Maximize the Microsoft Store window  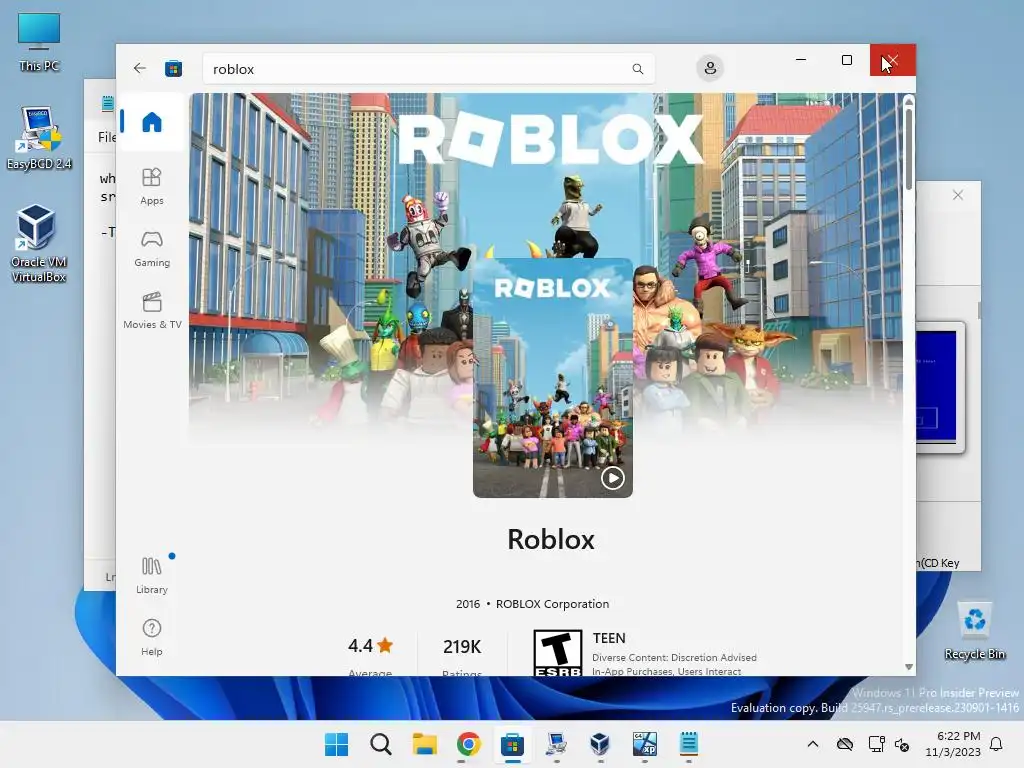point(847,60)
